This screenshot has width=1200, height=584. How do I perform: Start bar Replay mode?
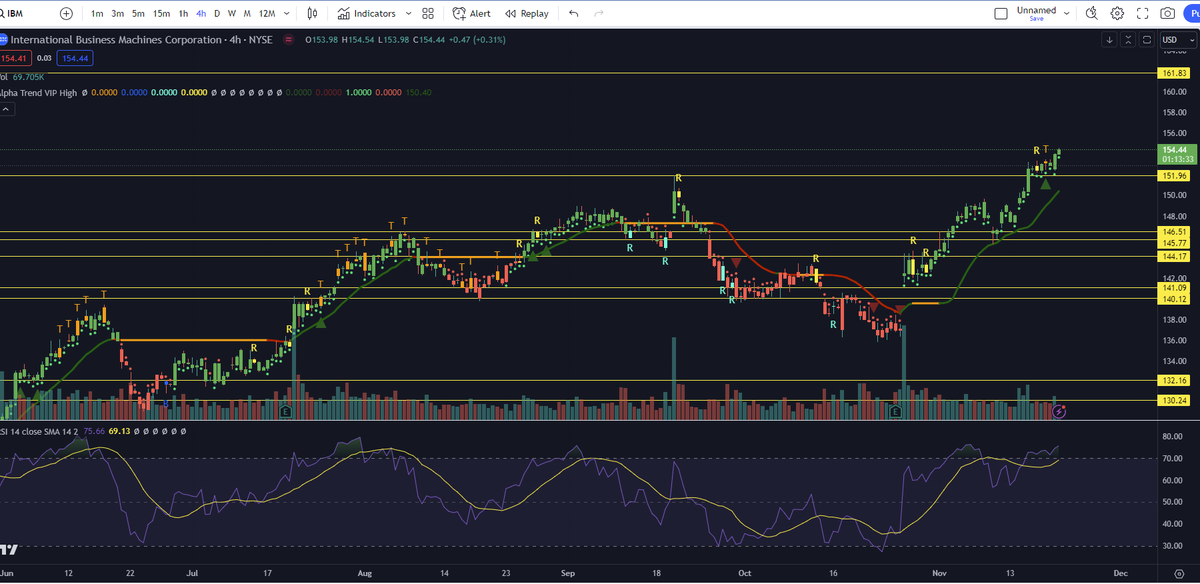click(527, 14)
